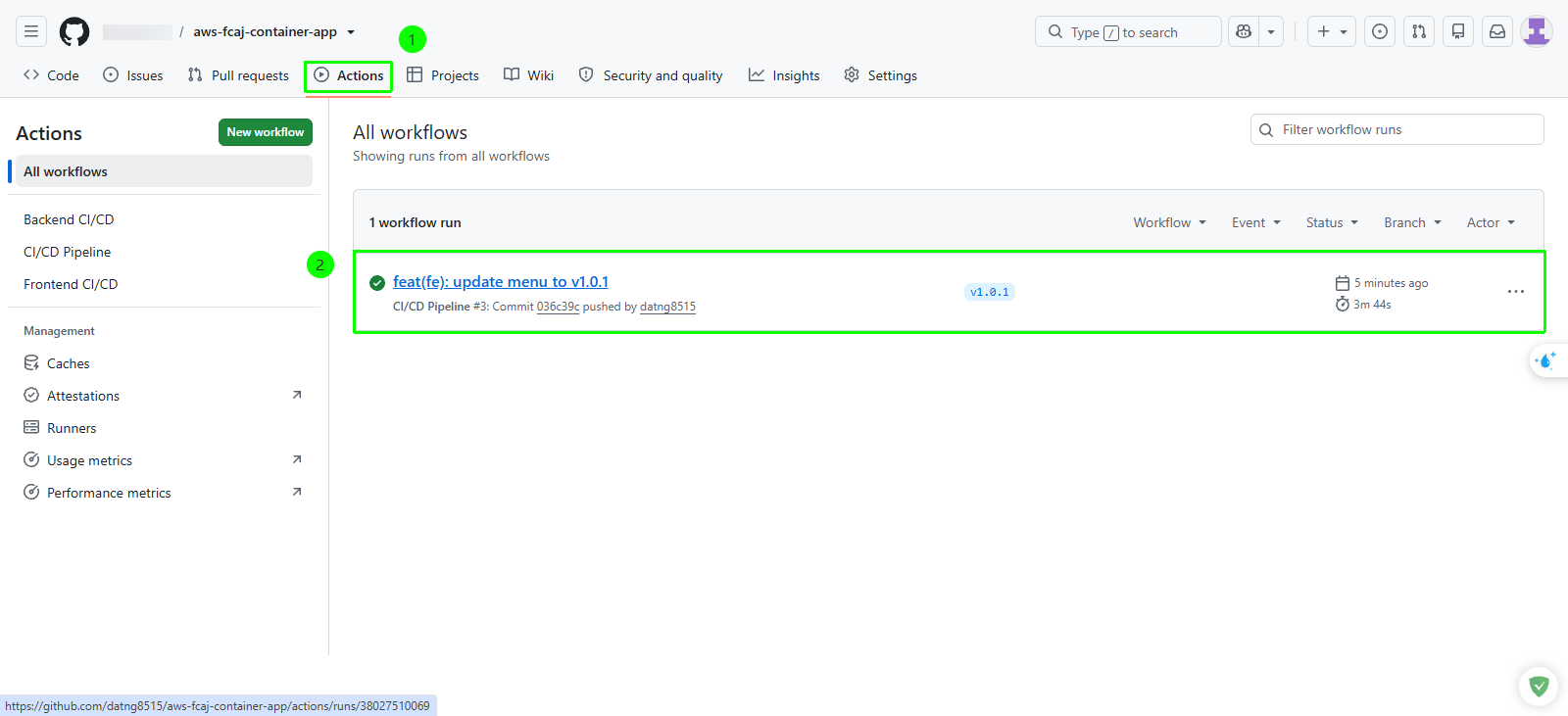This screenshot has width=1568, height=716.
Task: Open the repository name dropdown caret
Action: [x=351, y=32]
